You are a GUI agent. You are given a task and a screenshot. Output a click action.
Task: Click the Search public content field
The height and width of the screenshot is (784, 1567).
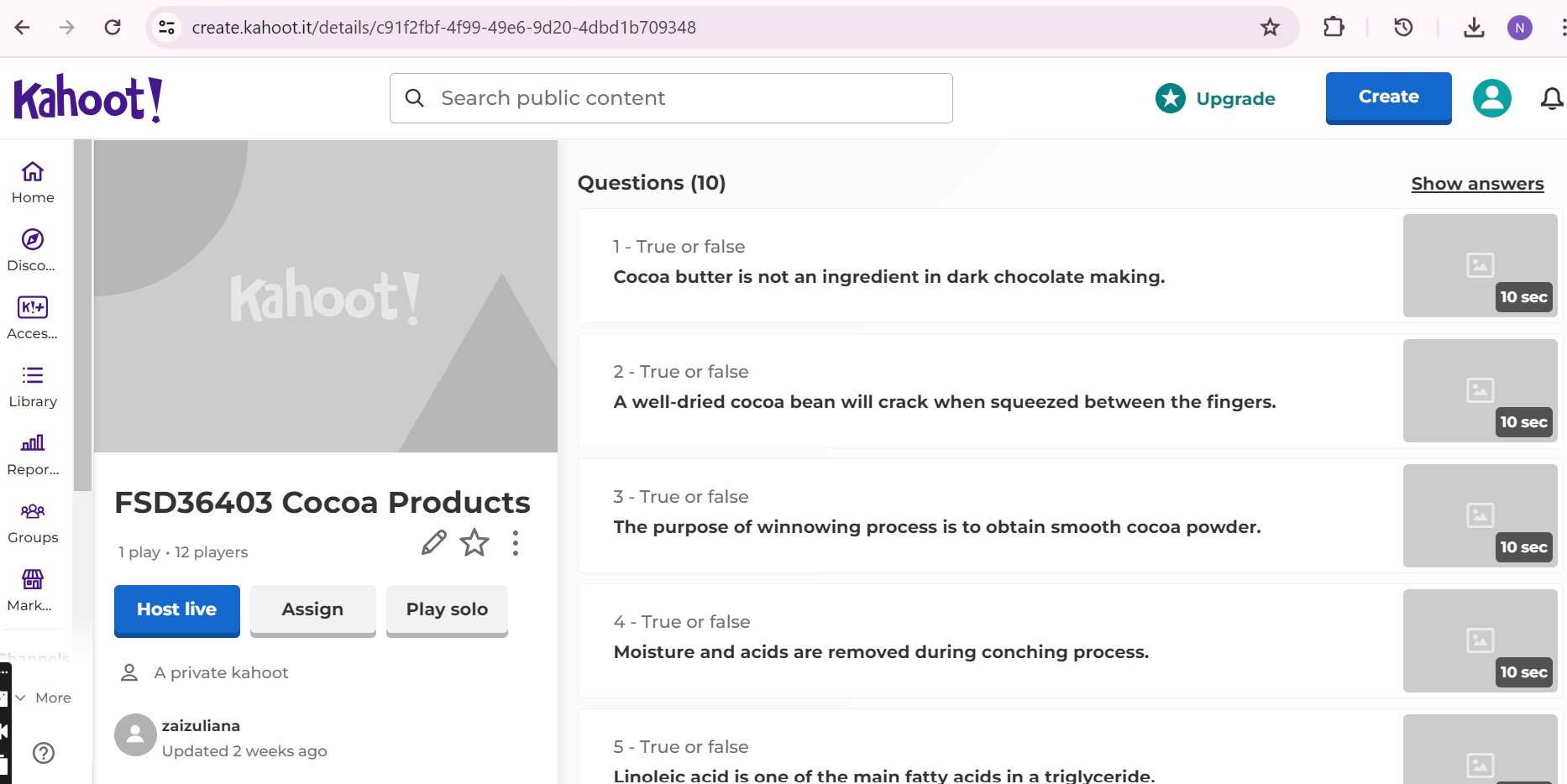point(671,98)
